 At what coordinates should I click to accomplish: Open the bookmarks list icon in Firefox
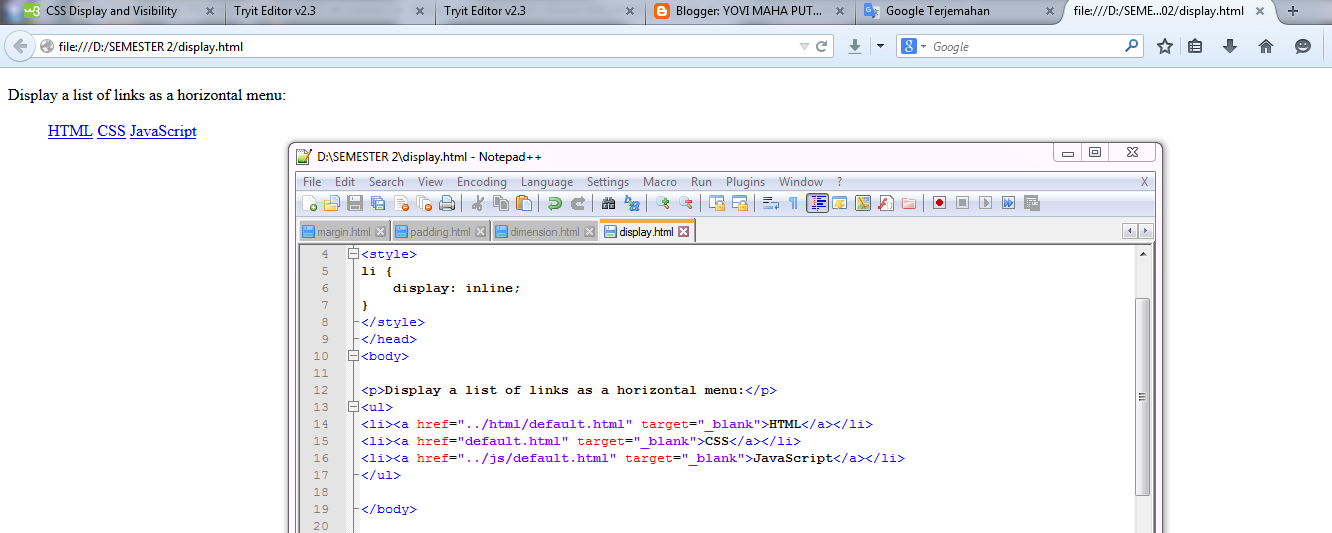point(1195,46)
